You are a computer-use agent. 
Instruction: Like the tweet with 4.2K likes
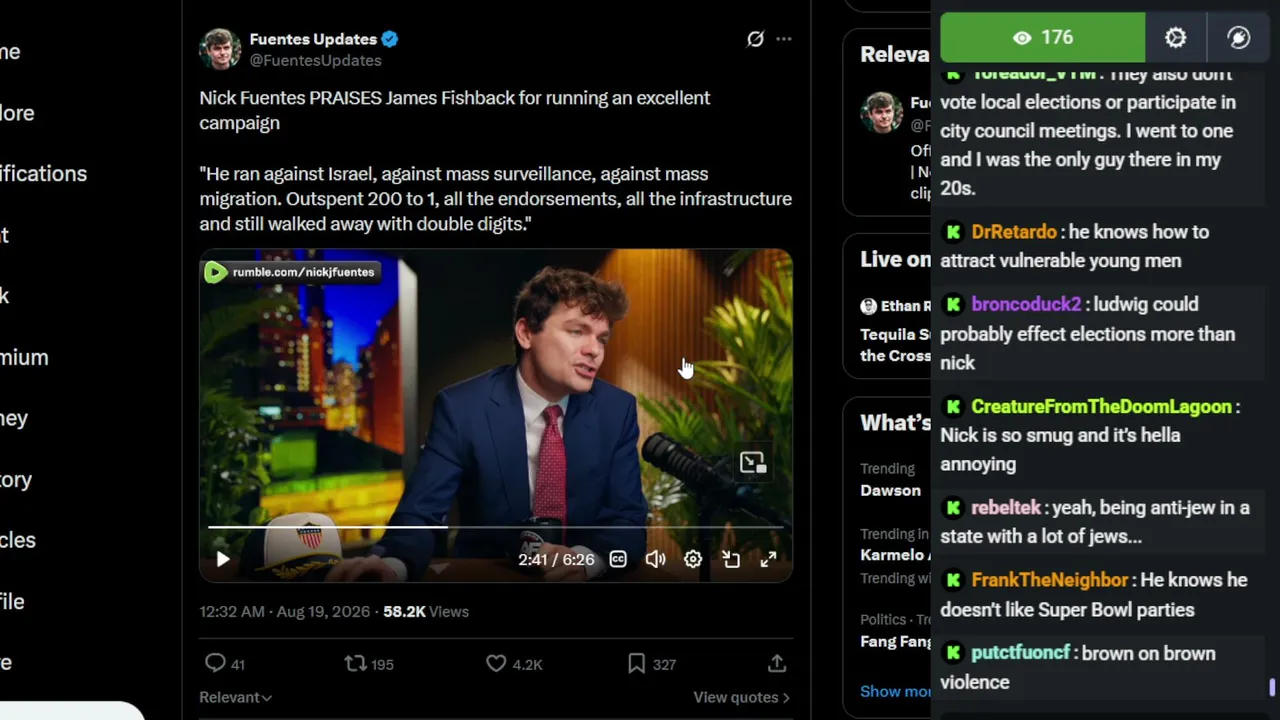click(x=496, y=663)
